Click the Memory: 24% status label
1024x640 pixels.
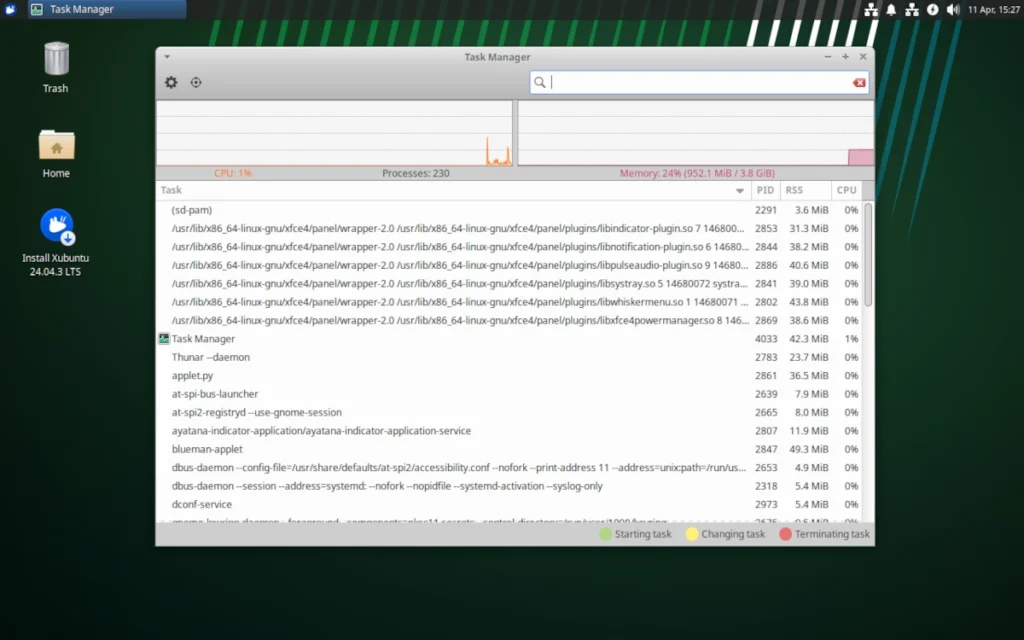pos(697,173)
